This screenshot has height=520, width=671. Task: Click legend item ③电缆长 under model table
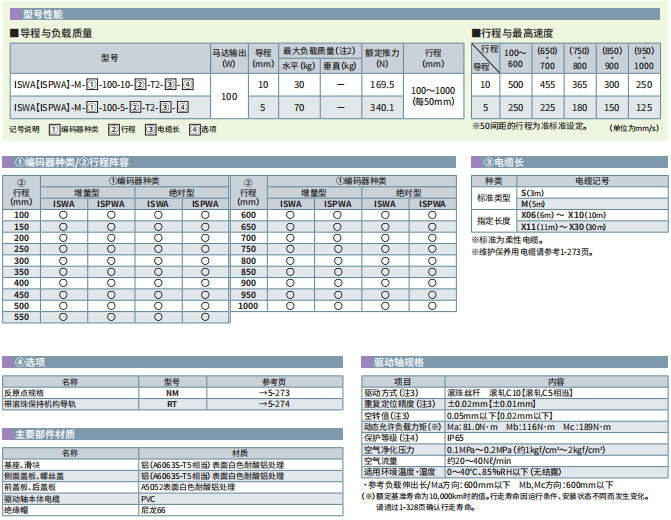pyautogui.click(x=162, y=129)
